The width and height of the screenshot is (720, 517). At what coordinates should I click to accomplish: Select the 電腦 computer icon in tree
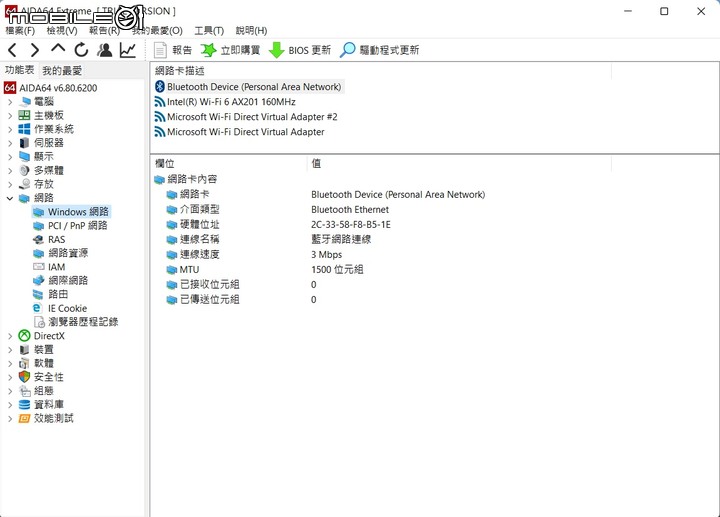[25, 101]
